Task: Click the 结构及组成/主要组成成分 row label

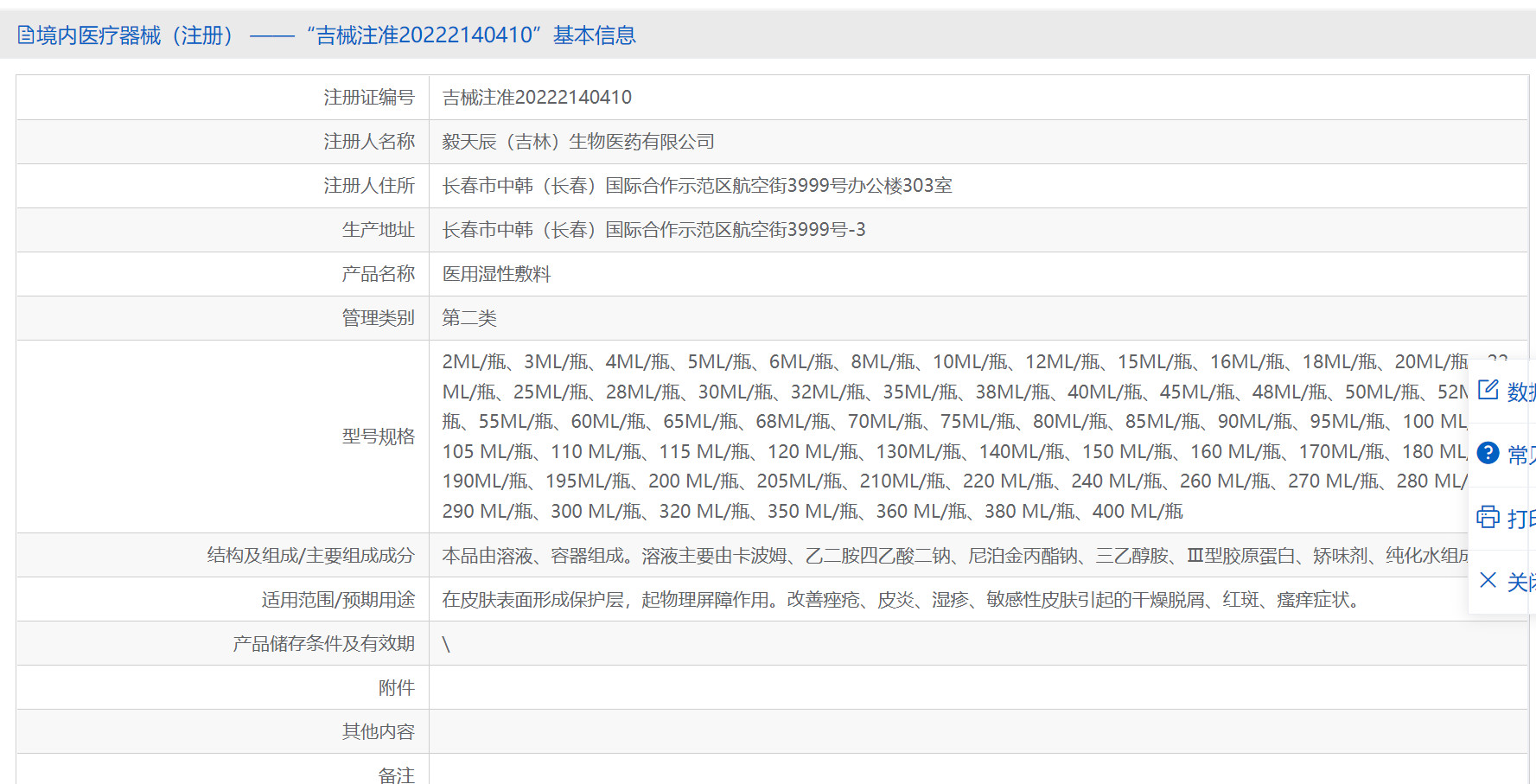Action: [310, 556]
